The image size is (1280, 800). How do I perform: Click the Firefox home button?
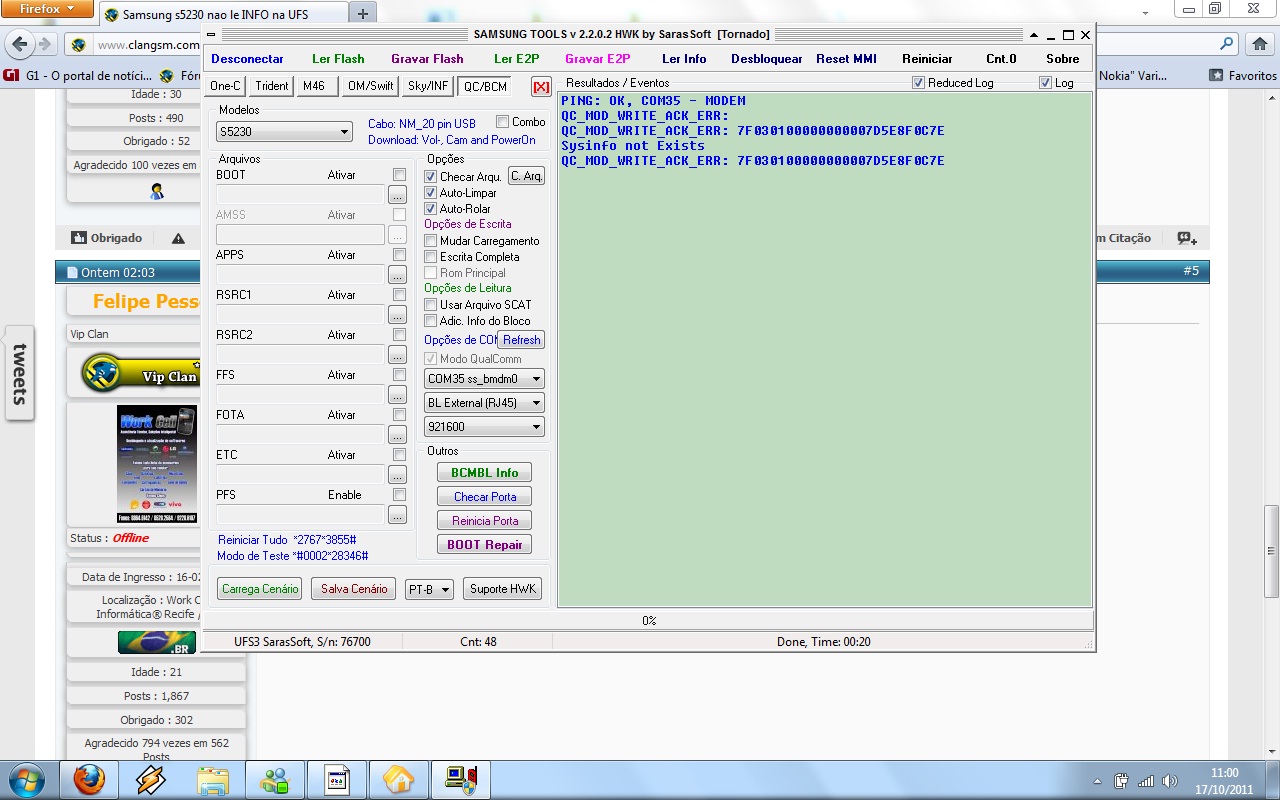click(x=1259, y=45)
